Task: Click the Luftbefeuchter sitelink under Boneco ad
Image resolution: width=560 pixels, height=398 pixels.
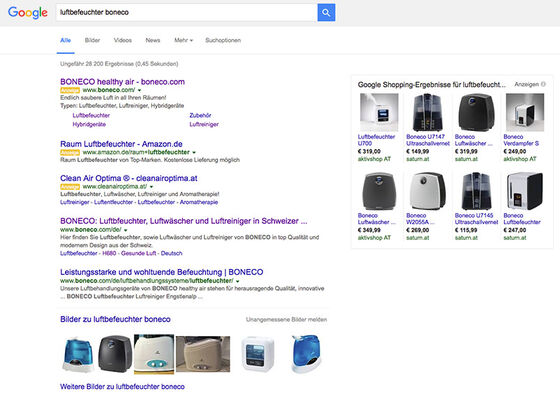Action: (x=91, y=115)
